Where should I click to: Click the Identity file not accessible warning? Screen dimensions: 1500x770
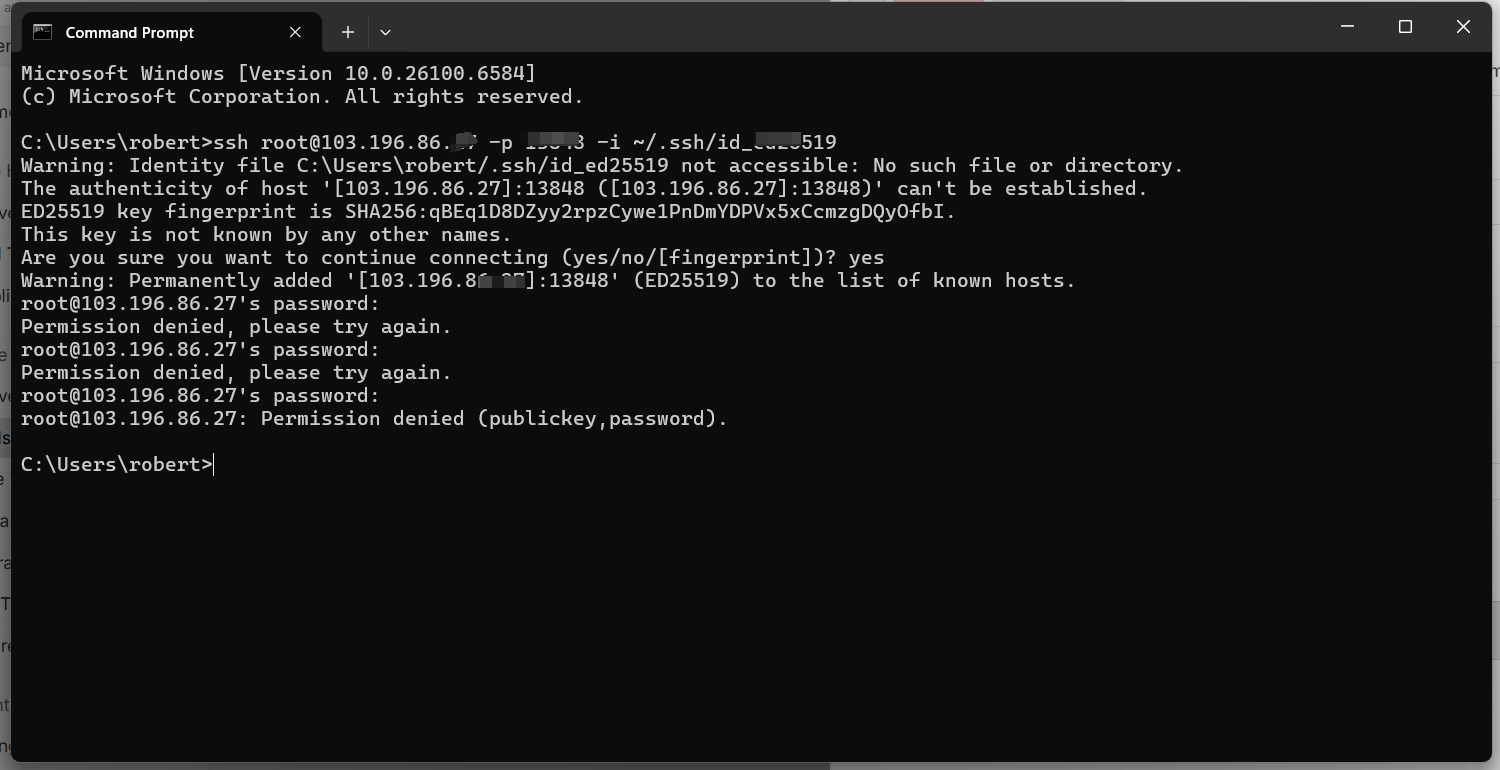(602, 165)
